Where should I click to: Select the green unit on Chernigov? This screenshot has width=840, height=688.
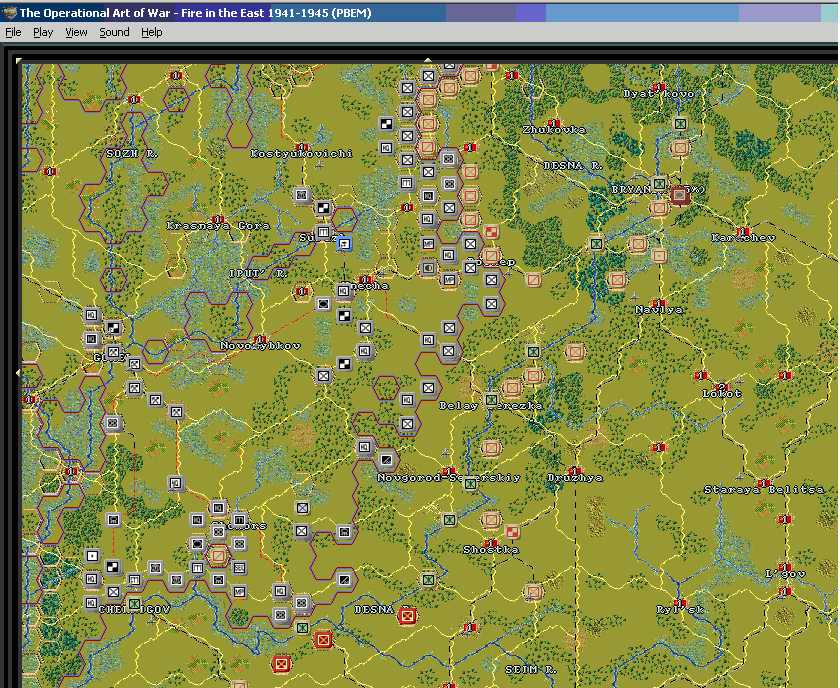click(x=134, y=604)
